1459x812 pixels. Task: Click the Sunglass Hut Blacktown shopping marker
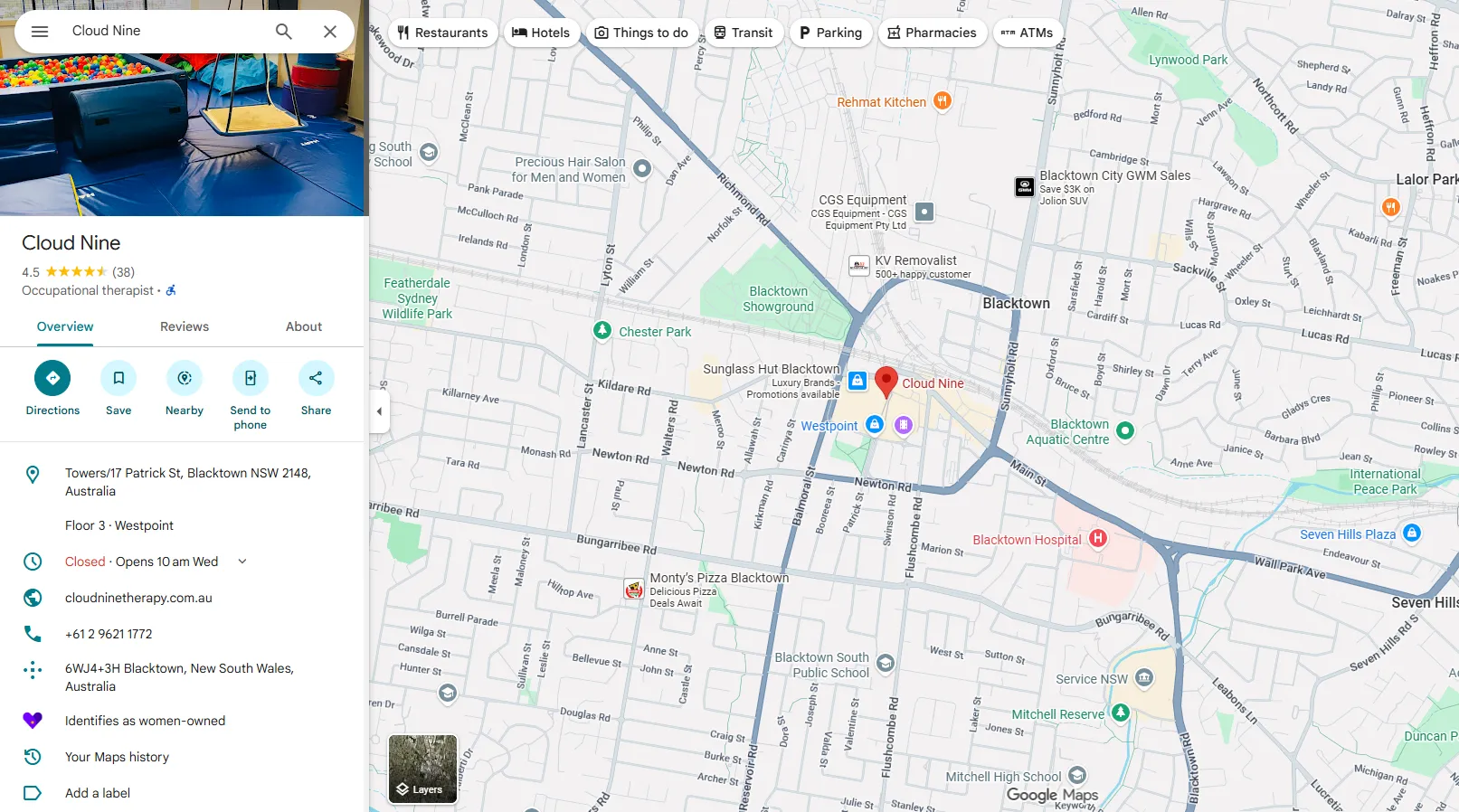tap(857, 381)
